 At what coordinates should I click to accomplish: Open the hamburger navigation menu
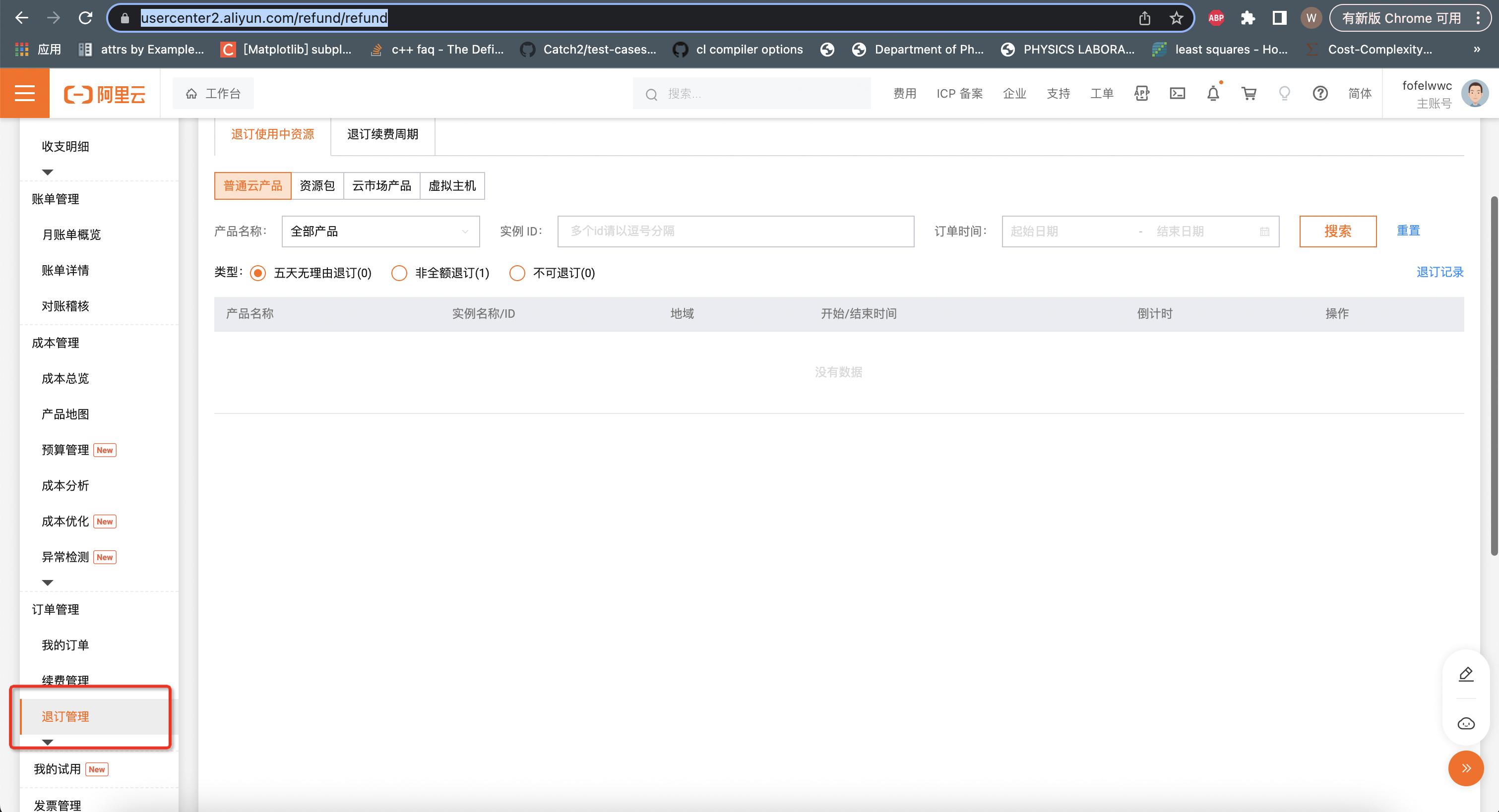tap(24, 93)
